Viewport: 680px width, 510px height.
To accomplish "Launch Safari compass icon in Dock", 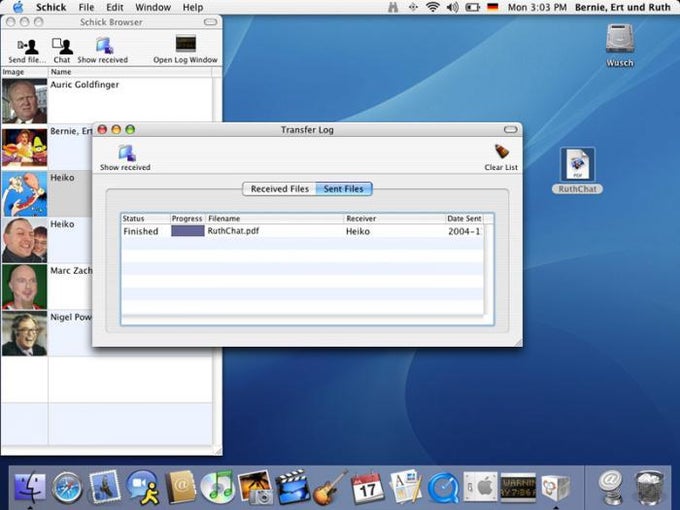I will 66,488.
